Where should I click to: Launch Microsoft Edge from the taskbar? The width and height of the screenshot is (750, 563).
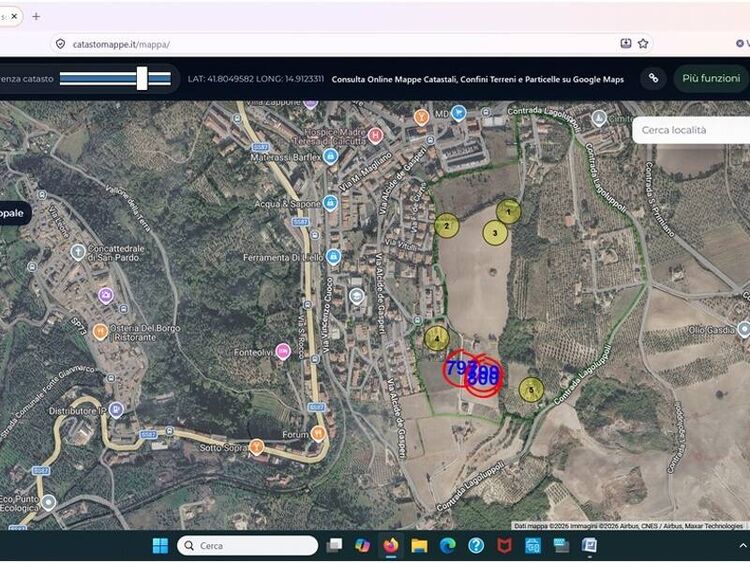(447, 546)
